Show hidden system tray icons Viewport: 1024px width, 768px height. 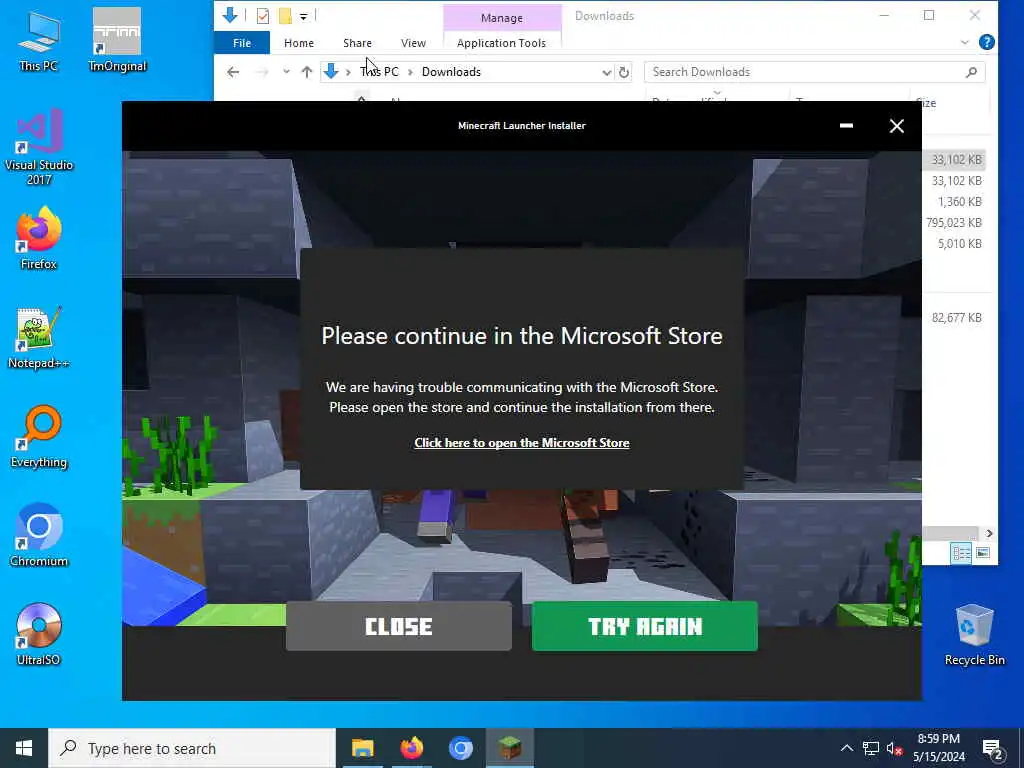(846, 748)
